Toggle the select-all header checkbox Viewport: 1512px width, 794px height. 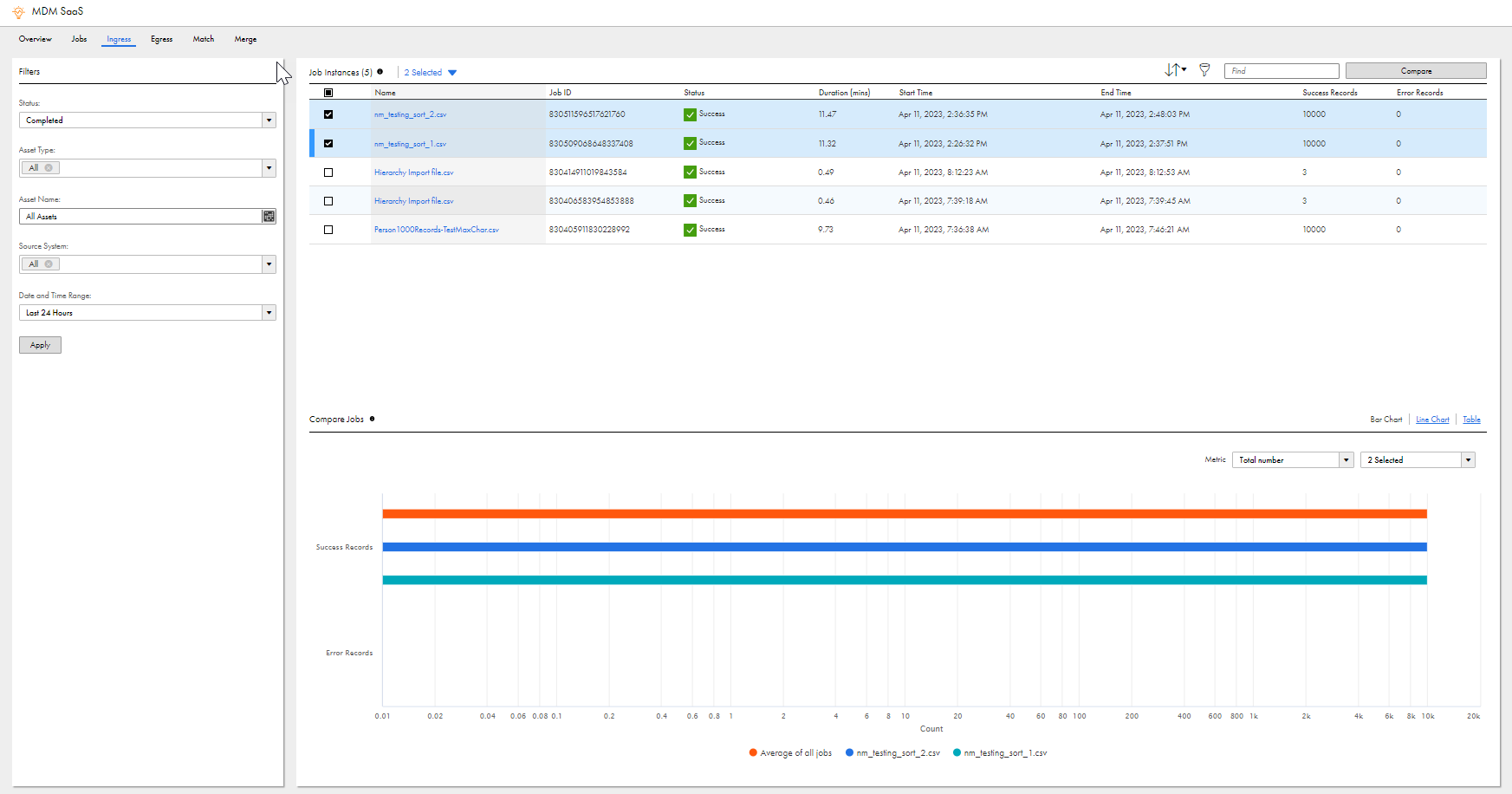pos(328,93)
